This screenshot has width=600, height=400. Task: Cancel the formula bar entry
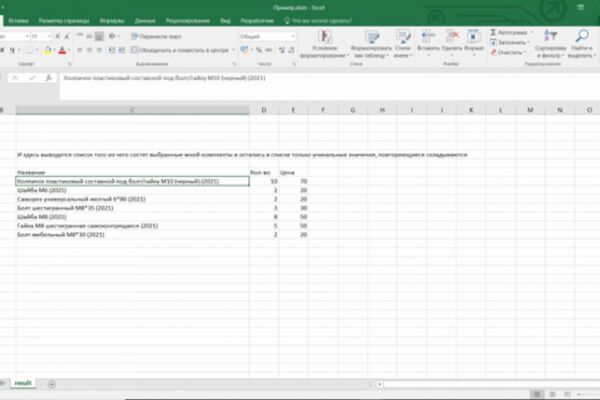[x=15, y=78]
